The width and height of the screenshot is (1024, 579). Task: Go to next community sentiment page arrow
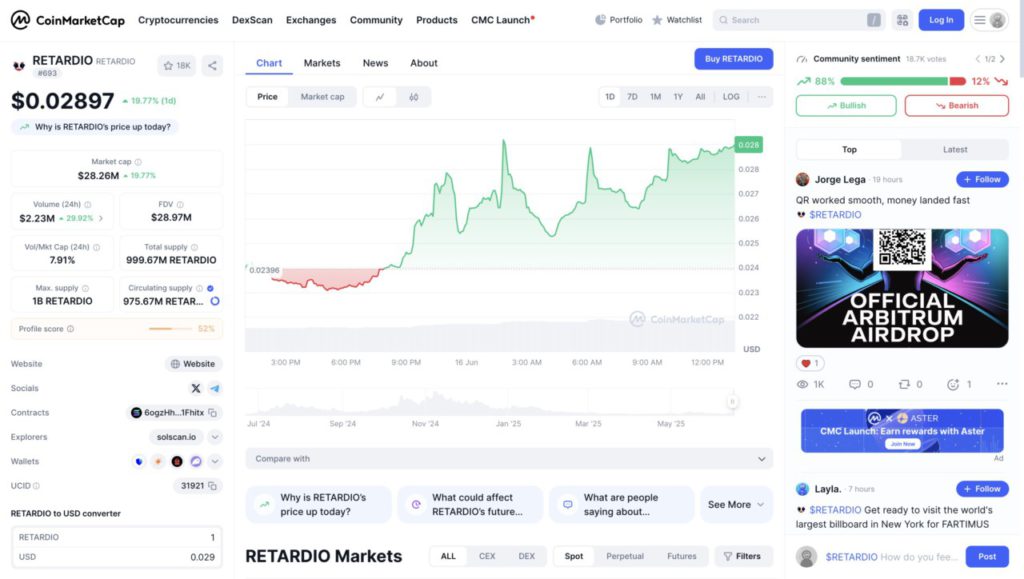[1002, 59]
